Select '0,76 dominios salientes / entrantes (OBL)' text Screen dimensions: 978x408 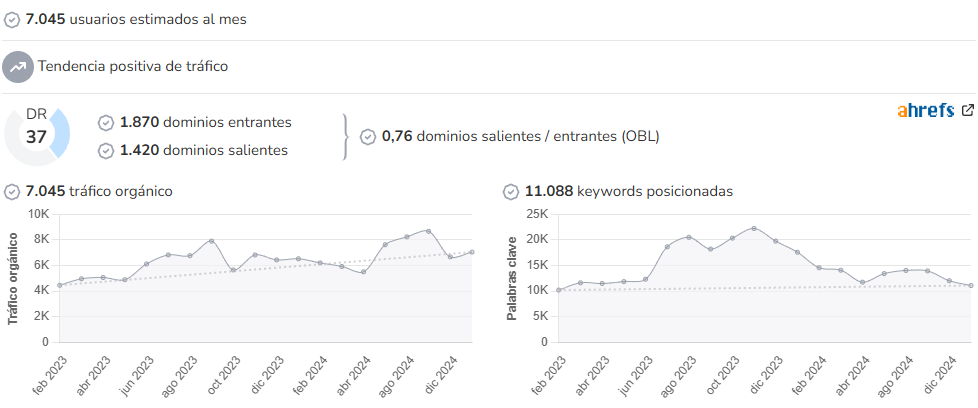pyautogui.click(x=521, y=136)
